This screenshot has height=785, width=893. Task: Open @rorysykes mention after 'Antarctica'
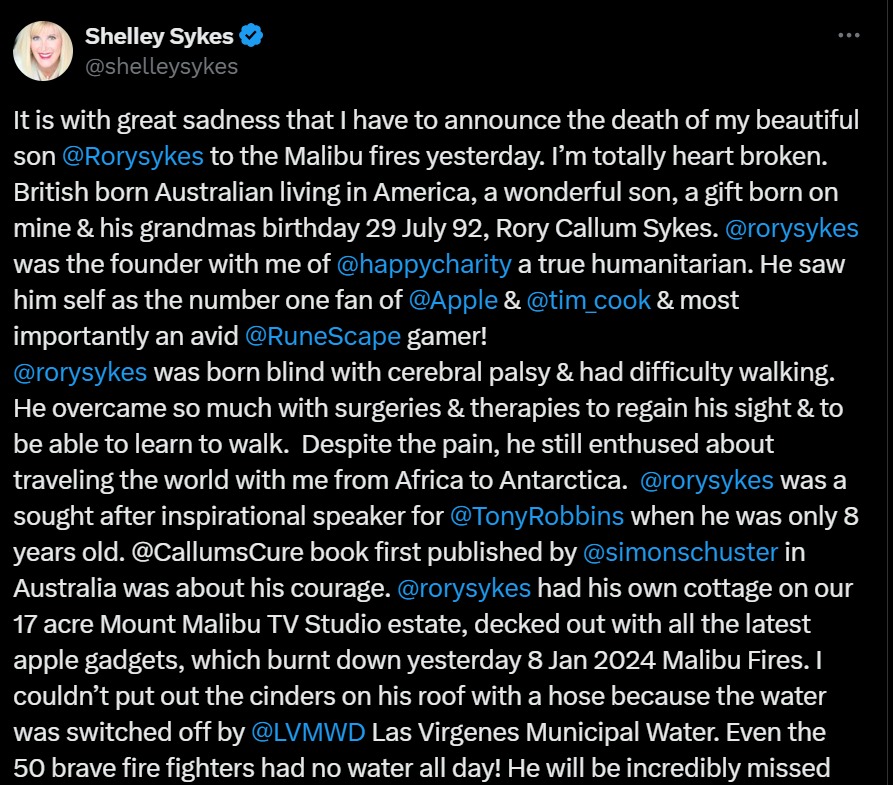[x=707, y=480]
